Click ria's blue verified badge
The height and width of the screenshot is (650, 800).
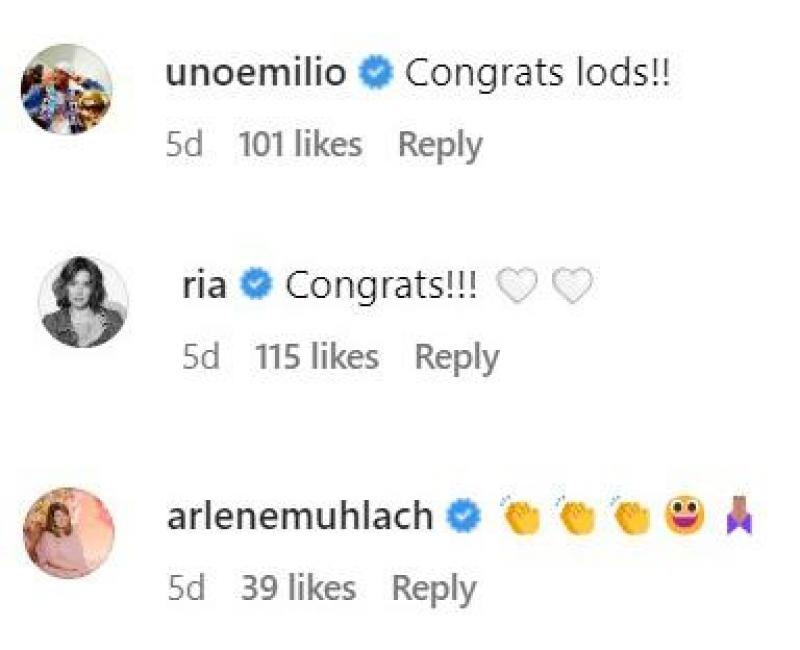click(258, 286)
